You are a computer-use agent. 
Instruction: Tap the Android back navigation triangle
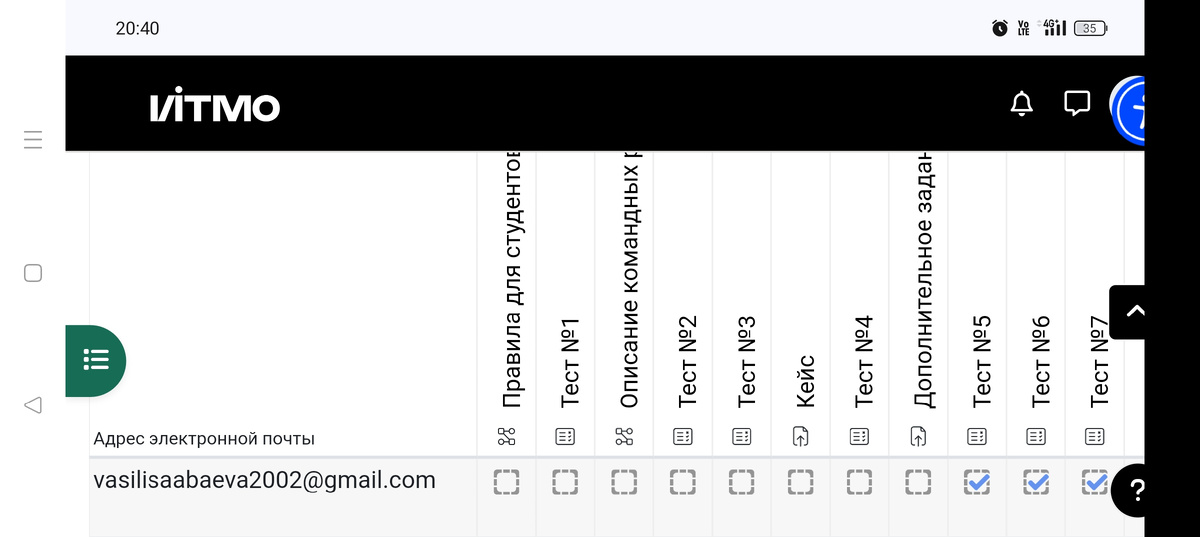click(x=33, y=405)
